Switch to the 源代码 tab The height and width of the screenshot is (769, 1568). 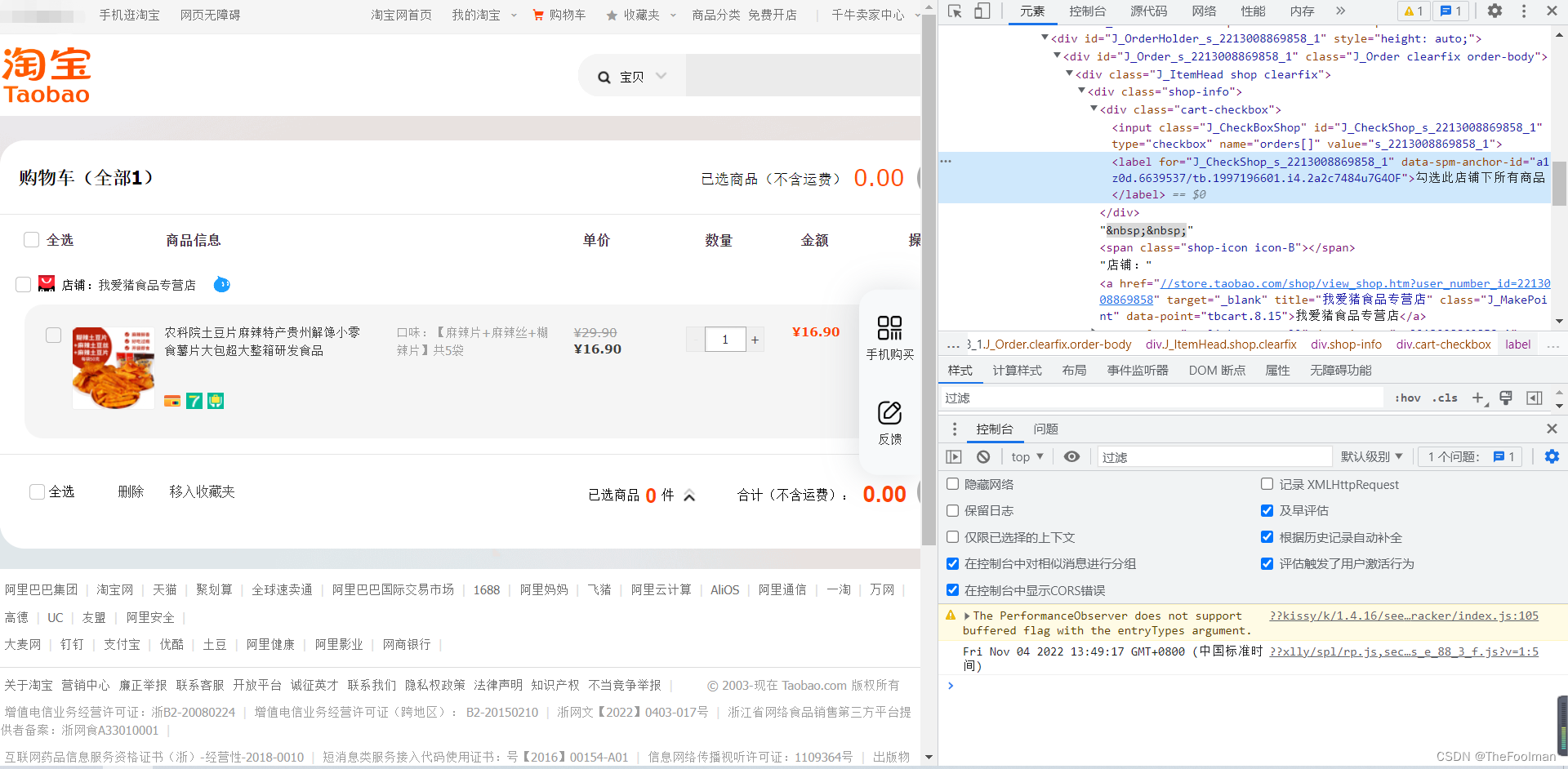(1148, 11)
